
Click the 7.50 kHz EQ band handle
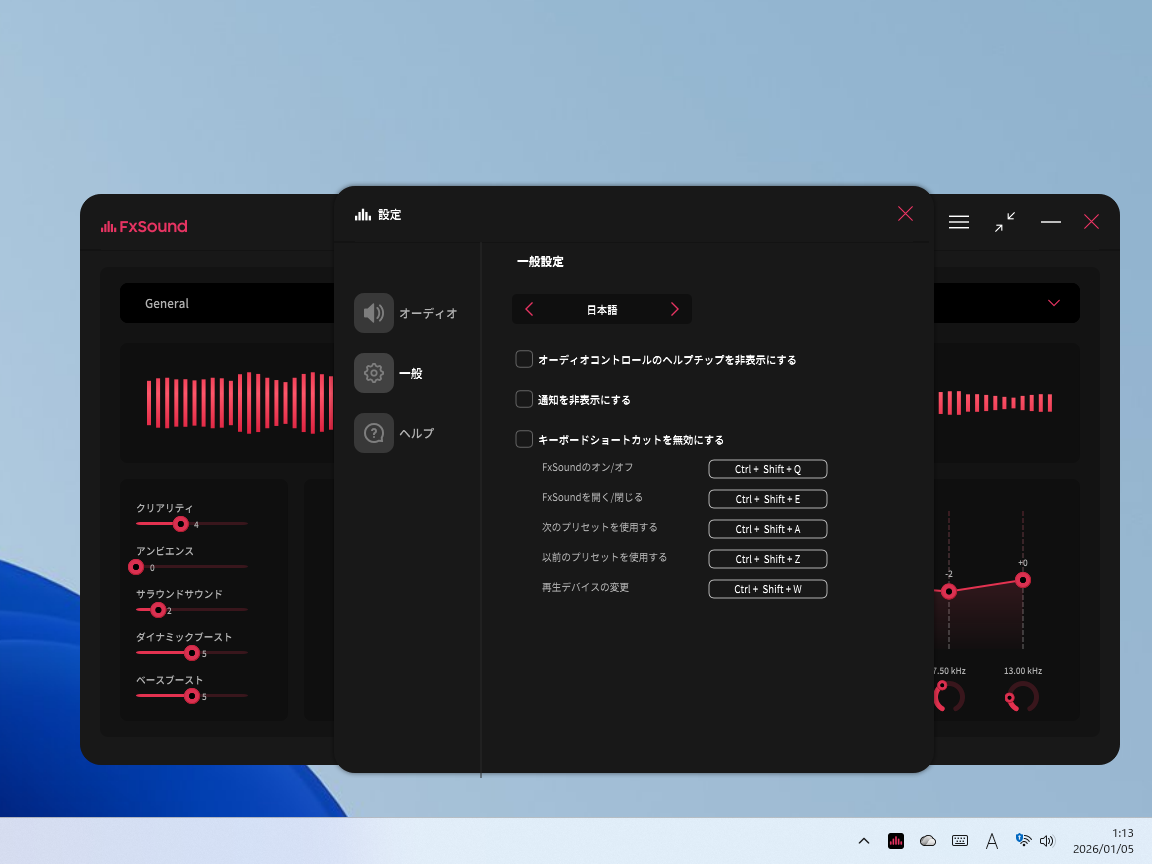coord(949,591)
